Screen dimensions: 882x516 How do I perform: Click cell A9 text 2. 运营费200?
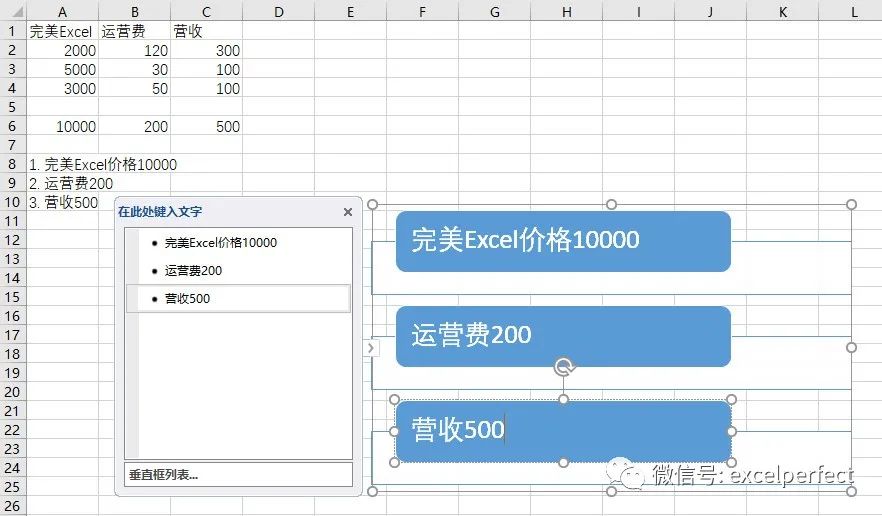[x=71, y=183]
